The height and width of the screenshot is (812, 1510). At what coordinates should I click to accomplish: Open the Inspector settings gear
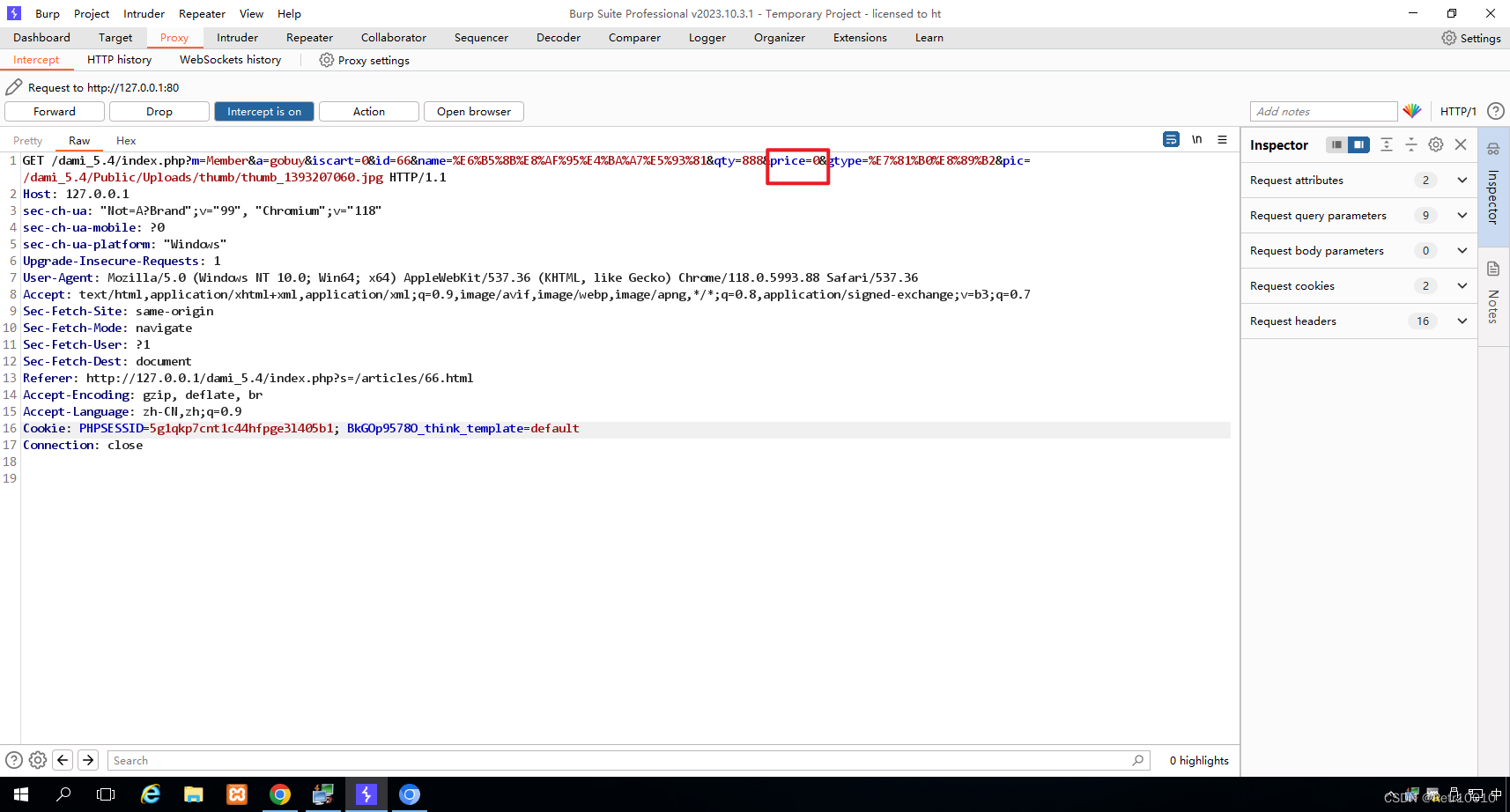click(x=1436, y=144)
